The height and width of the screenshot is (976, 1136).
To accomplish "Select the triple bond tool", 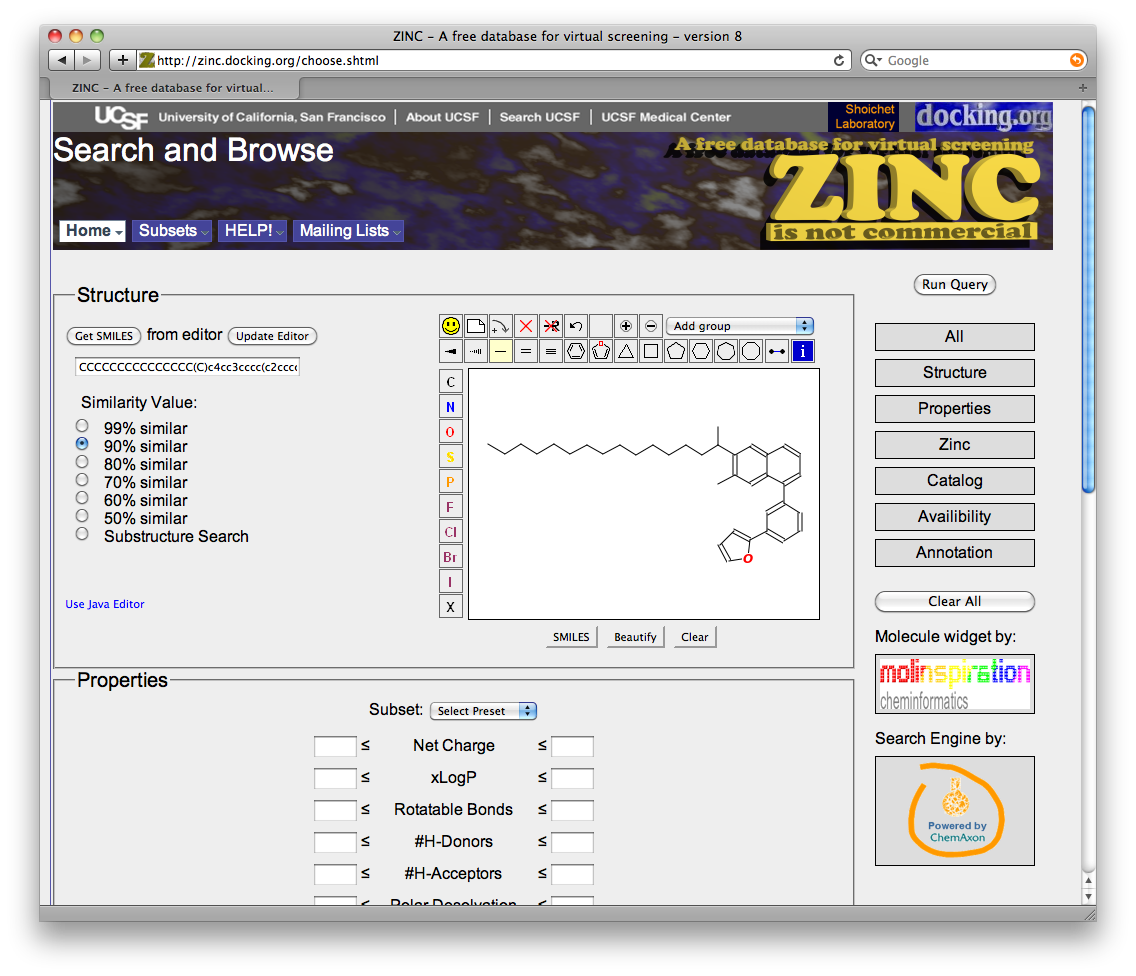I will click(x=551, y=351).
